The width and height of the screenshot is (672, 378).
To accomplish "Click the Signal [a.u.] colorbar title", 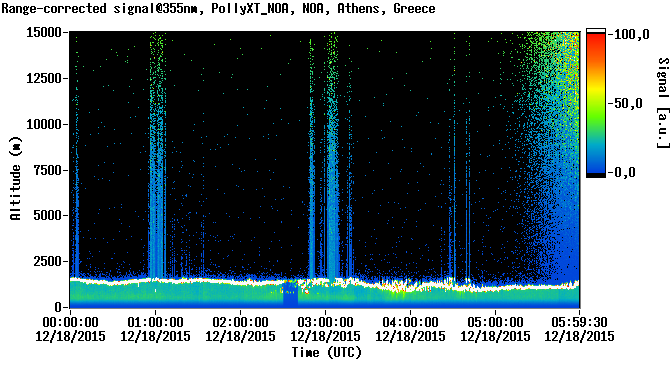I will [x=663, y=103].
